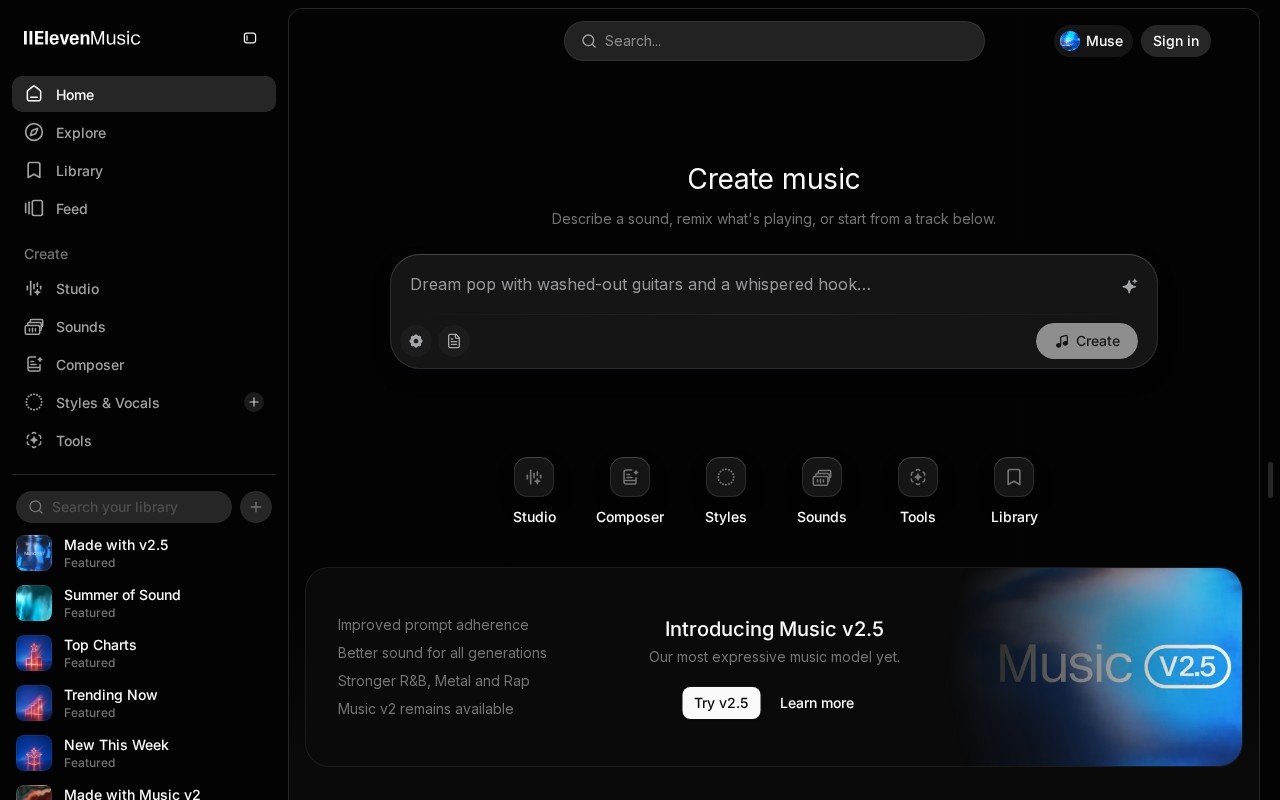Enhance the prompt with the sparkle icon
Image resolution: width=1280 pixels, height=800 pixels.
[x=1129, y=286]
